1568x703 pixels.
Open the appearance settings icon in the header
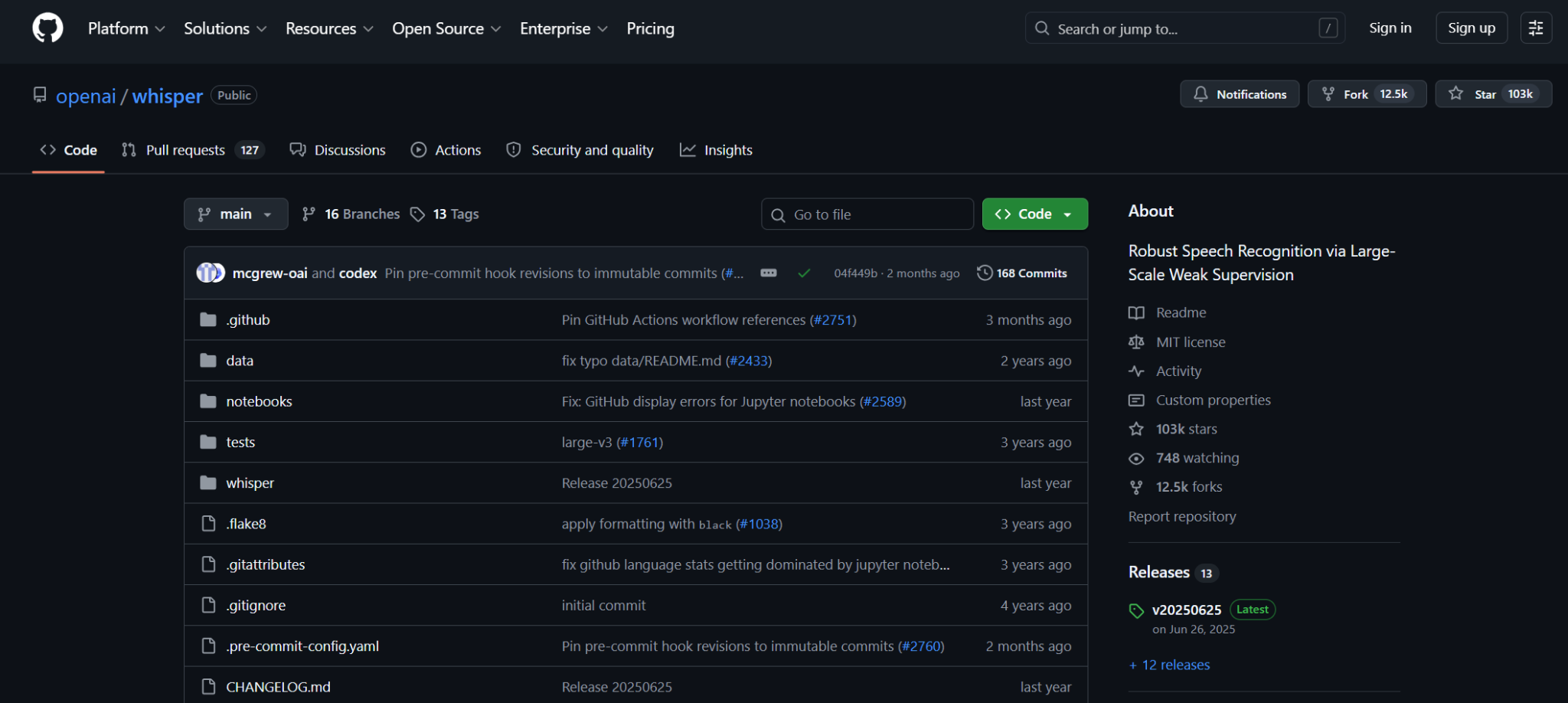pyautogui.click(x=1536, y=28)
